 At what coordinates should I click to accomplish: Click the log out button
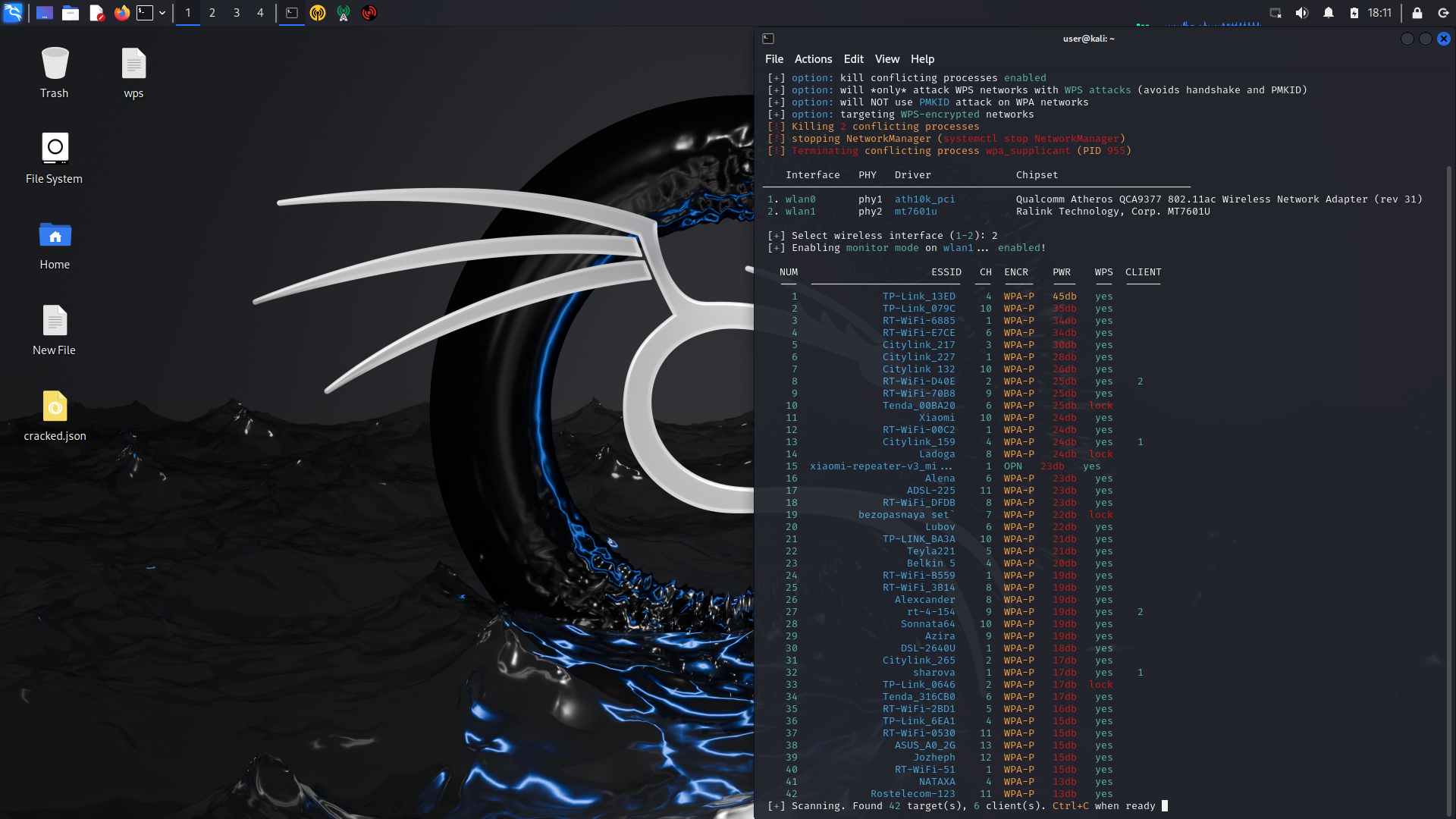tap(1443, 13)
